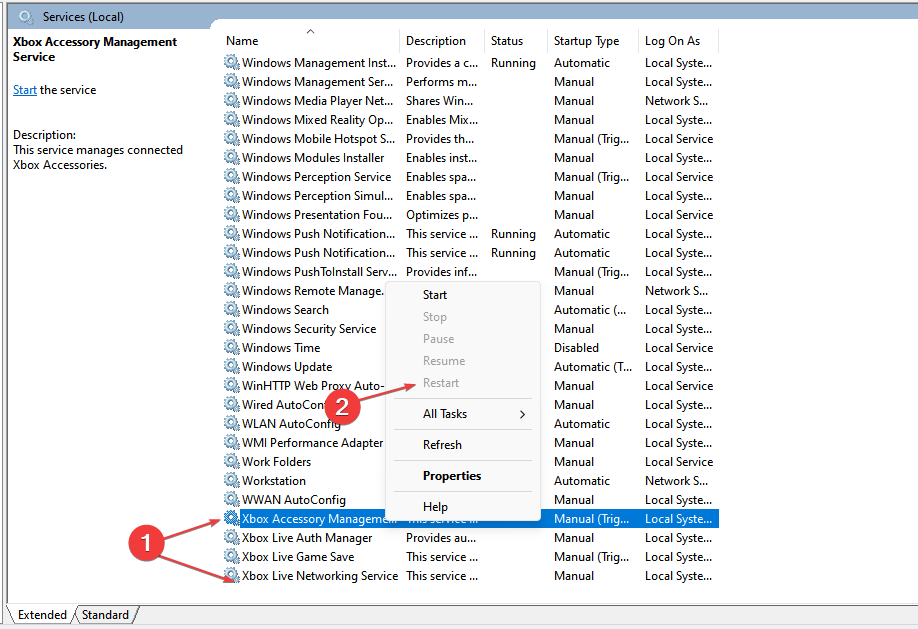Expand the All Tasks submenu
This screenshot has height=629, width=918.
pyautogui.click(x=463, y=413)
